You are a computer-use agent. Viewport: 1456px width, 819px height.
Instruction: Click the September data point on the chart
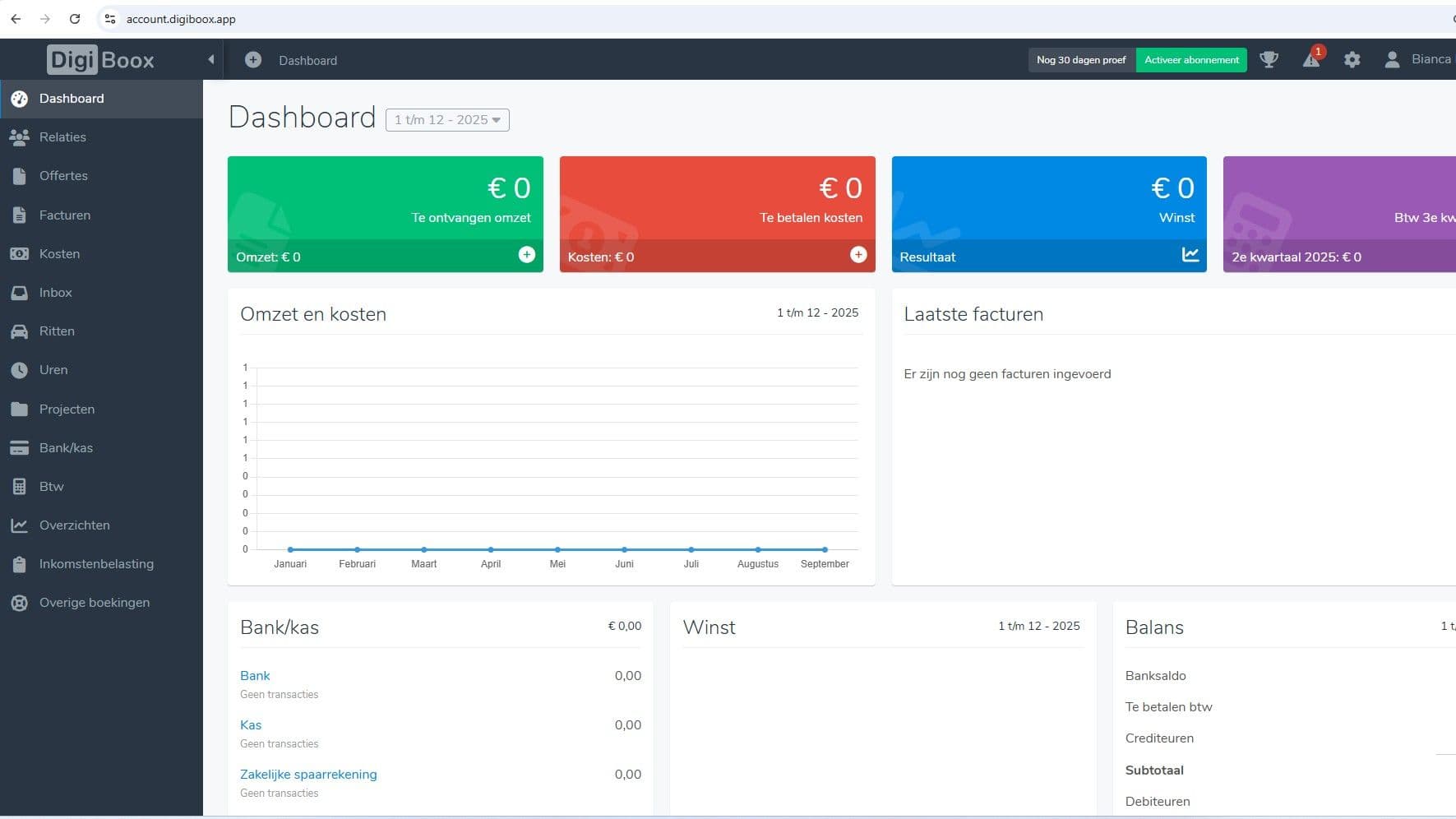pos(825,549)
